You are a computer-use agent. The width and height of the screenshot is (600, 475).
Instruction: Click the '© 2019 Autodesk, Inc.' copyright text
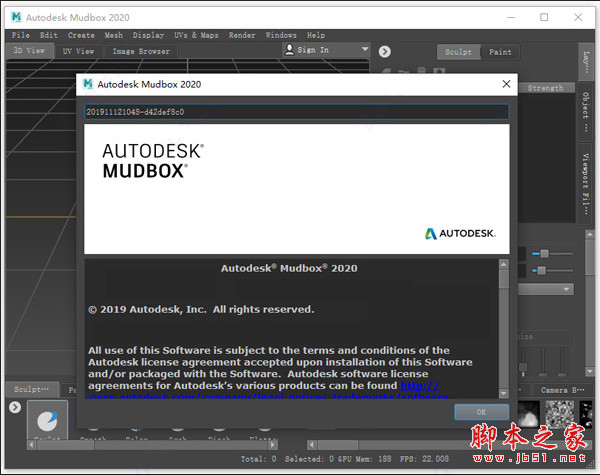click(x=201, y=309)
